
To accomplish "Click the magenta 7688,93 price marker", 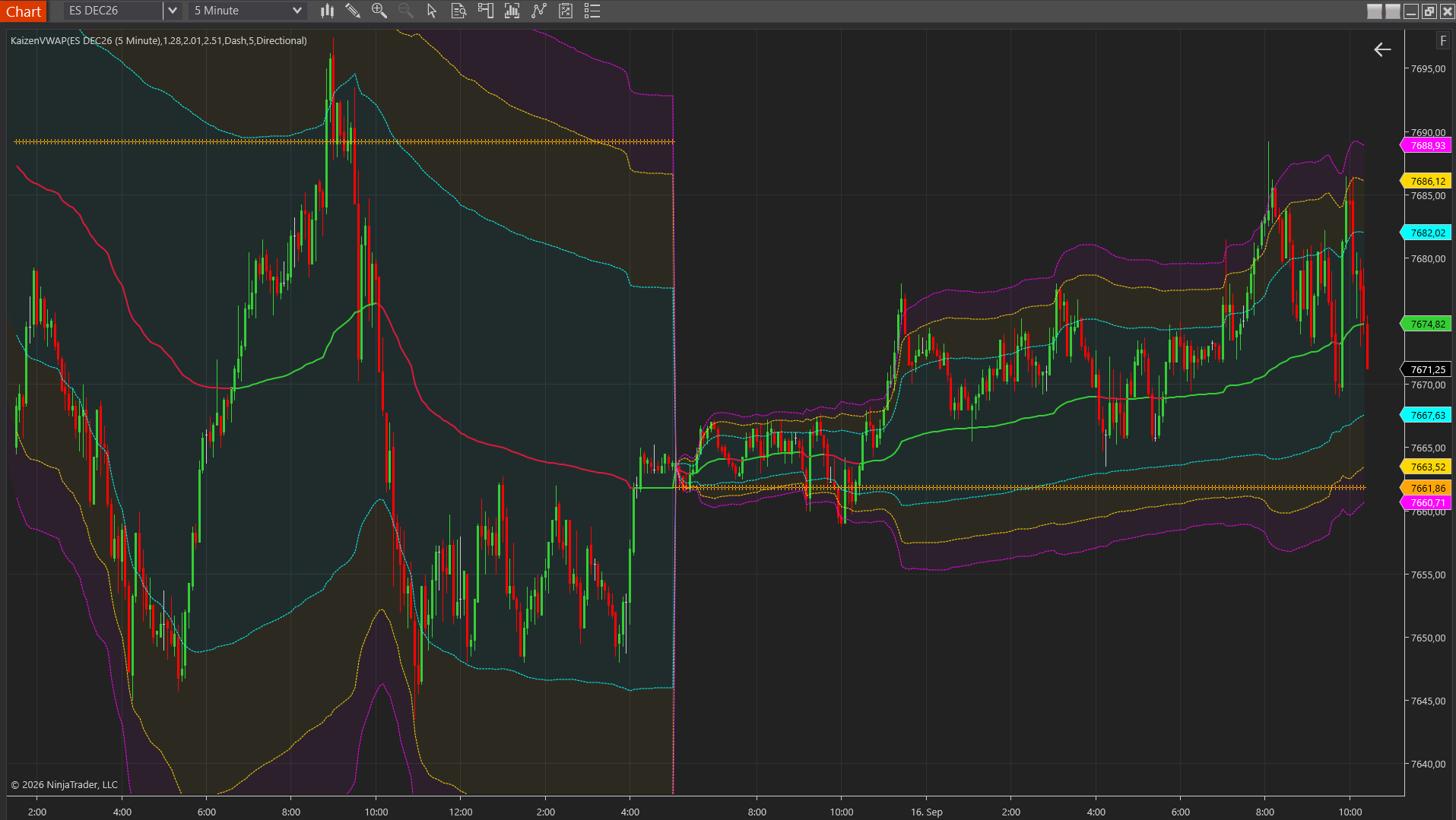I will coord(1426,145).
